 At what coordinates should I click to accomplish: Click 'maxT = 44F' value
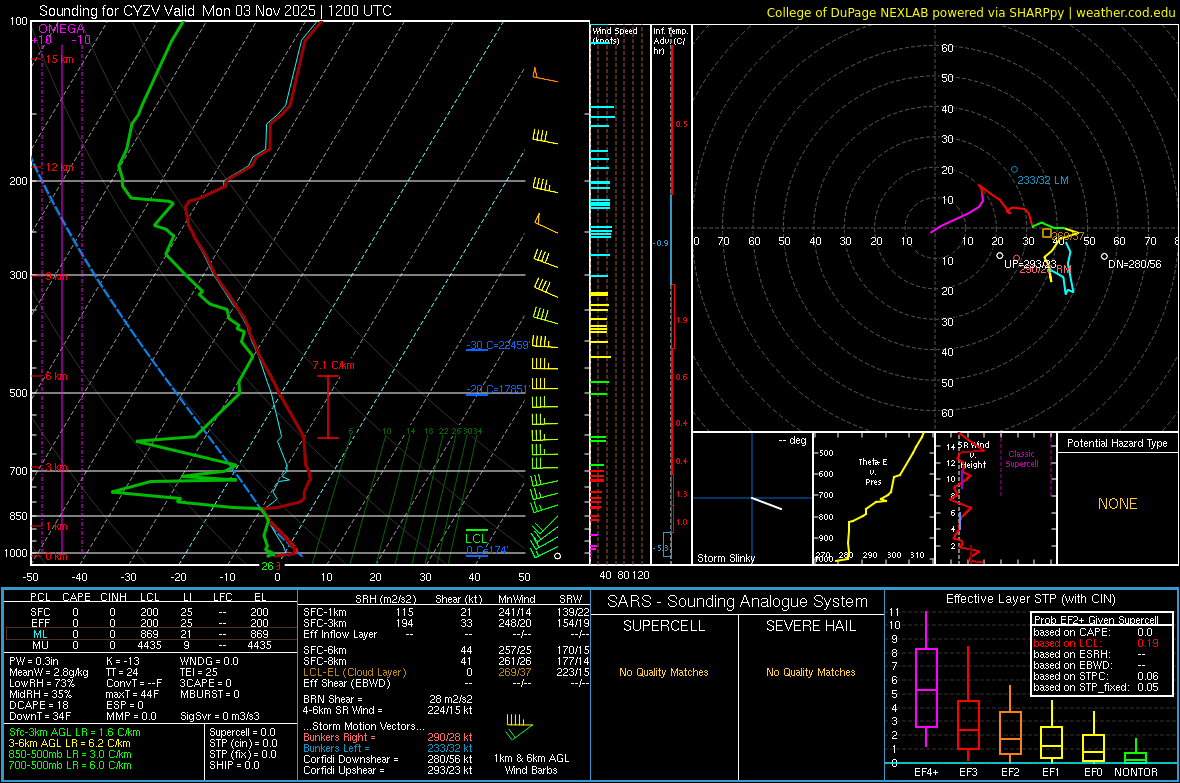132,694
